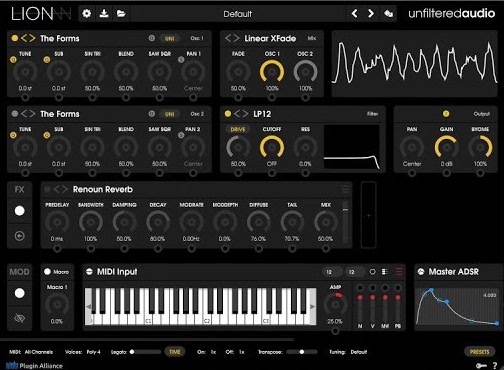Image resolution: width=504 pixels, height=370 pixels.
Task: Click the PRESETS button
Action: pos(479,352)
